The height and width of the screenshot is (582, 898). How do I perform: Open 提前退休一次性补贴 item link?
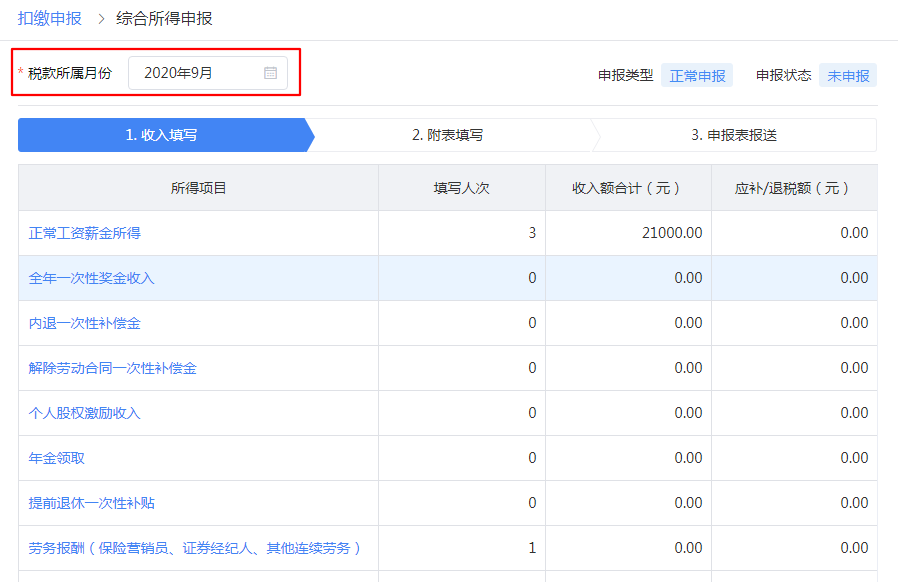tap(92, 503)
